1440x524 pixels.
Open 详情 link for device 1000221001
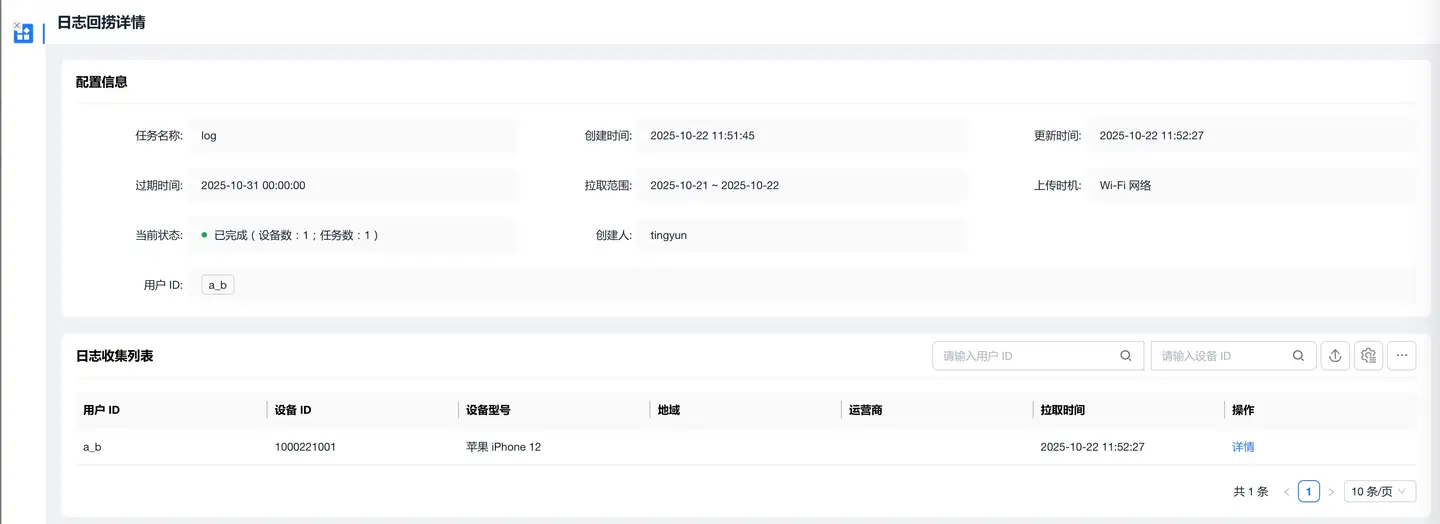tap(1243, 447)
